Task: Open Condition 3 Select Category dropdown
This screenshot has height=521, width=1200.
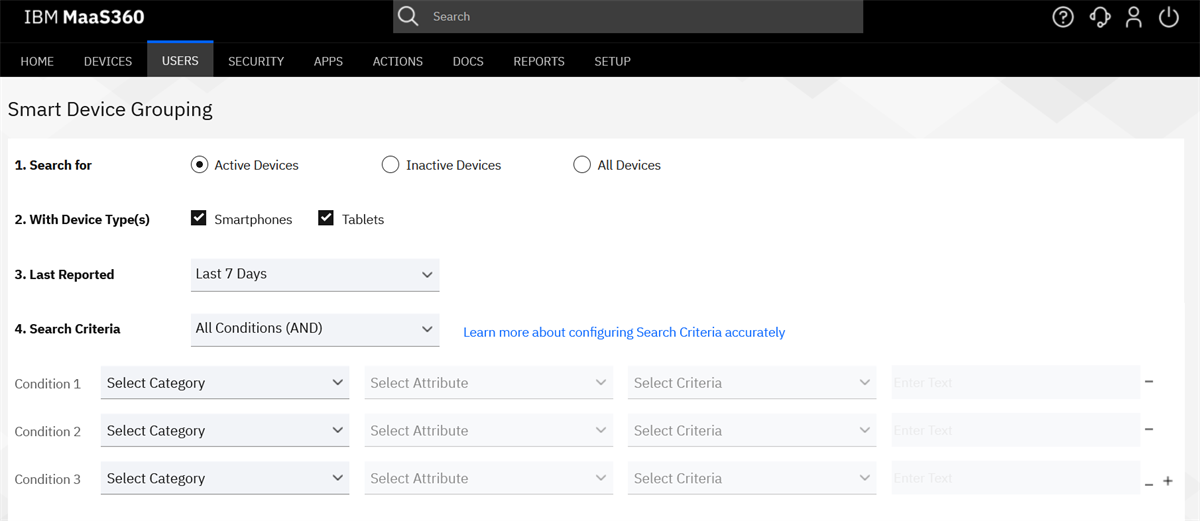Action: click(x=225, y=479)
